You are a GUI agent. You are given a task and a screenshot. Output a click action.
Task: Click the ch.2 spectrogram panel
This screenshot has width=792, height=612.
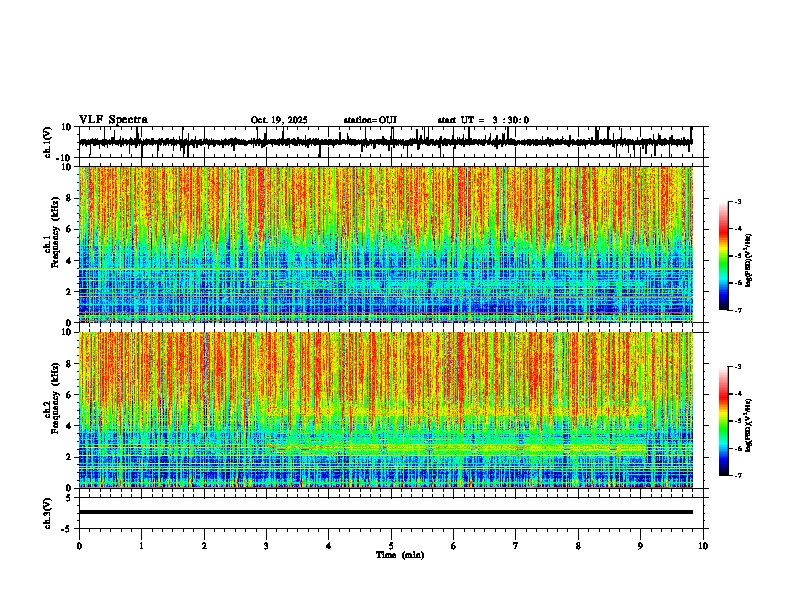coord(386,410)
